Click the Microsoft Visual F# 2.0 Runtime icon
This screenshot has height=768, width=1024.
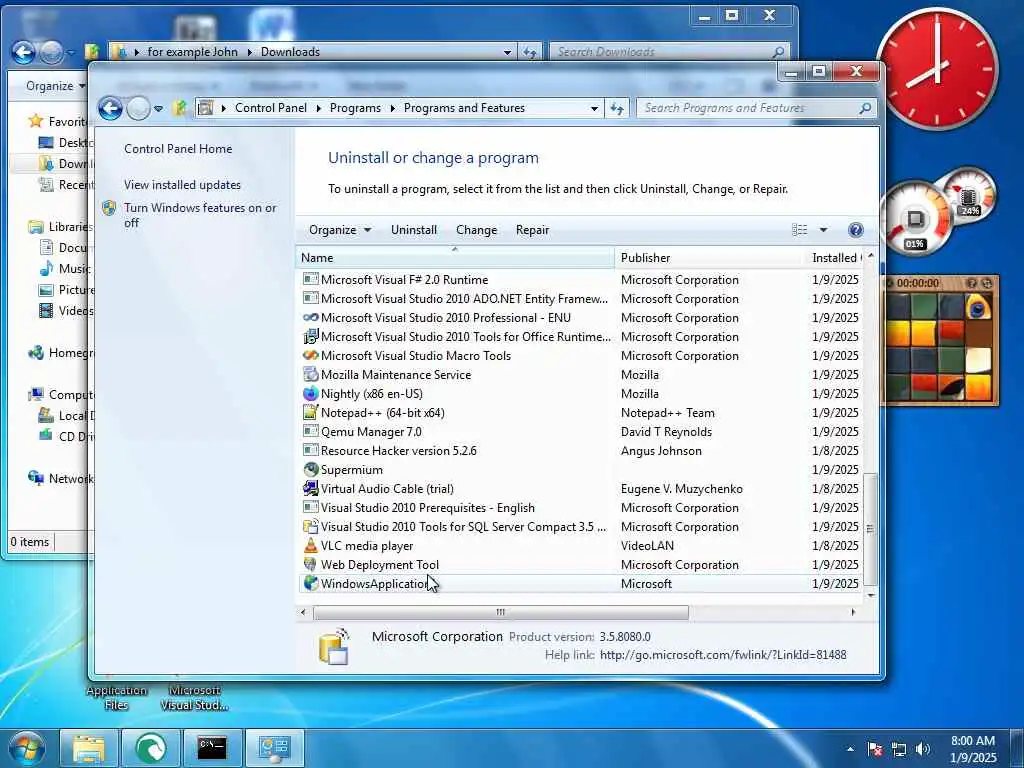click(x=311, y=280)
